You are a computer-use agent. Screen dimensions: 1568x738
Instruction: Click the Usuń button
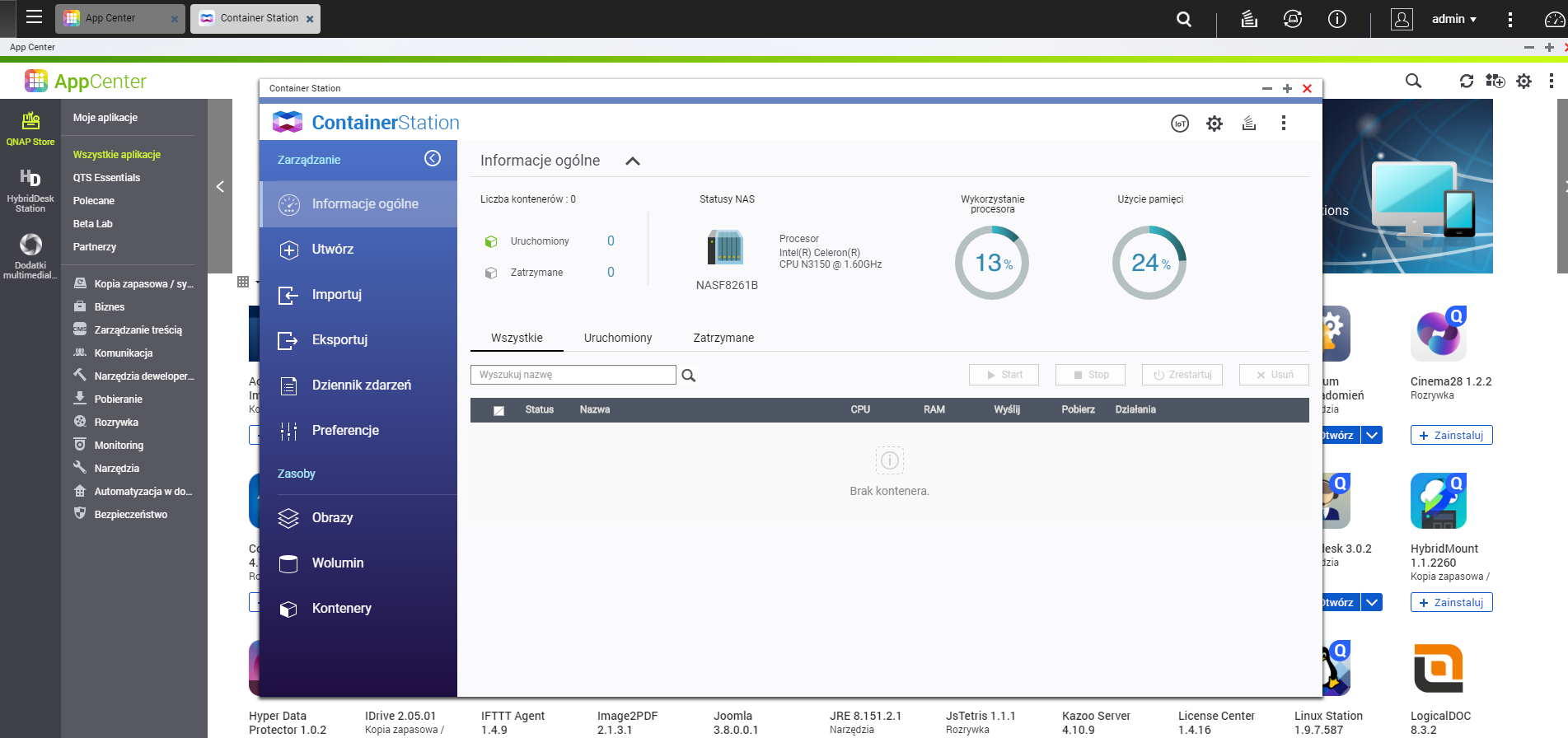click(1274, 375)
